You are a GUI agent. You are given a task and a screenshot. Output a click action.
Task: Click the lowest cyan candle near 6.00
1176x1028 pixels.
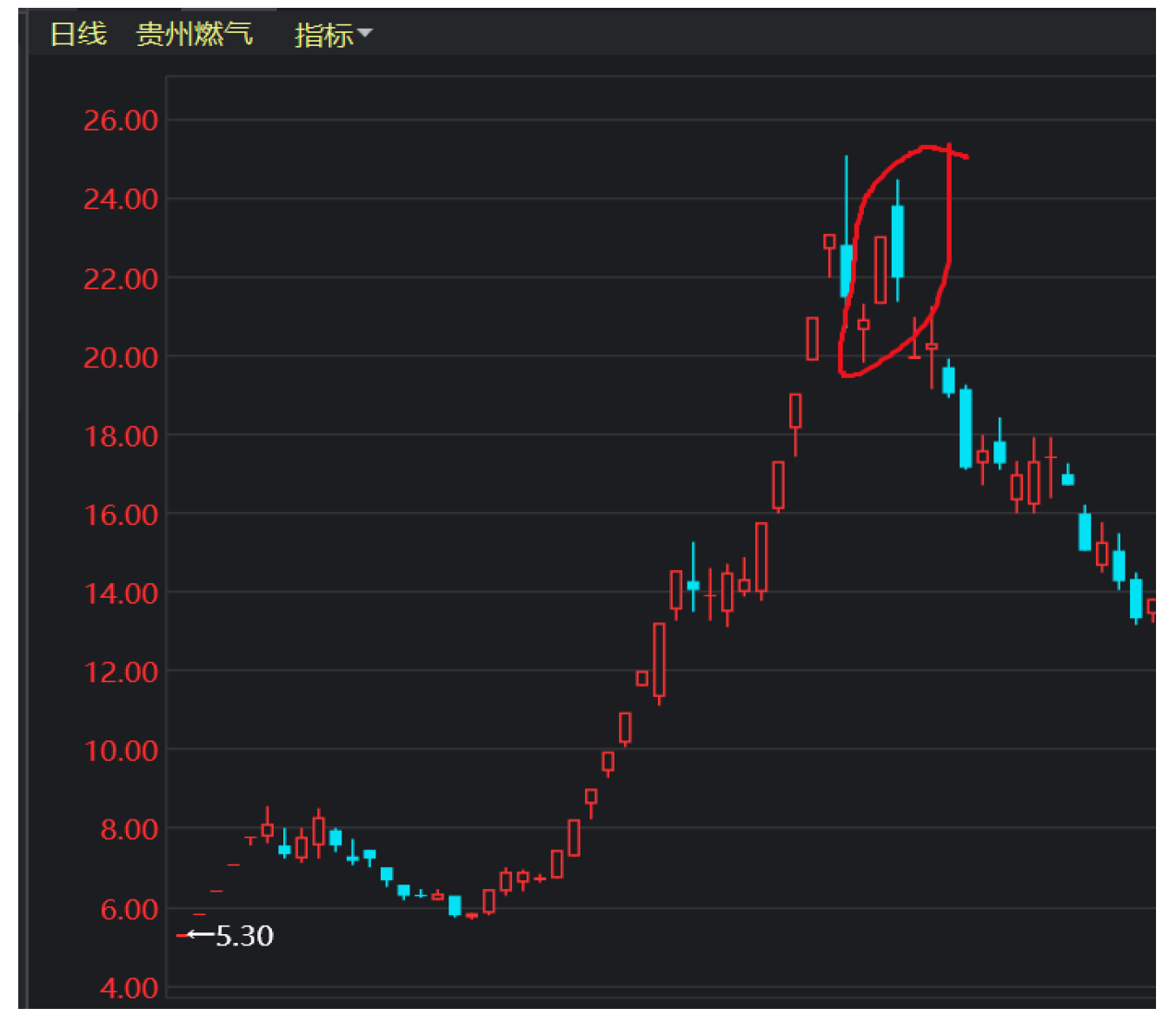[x=455, y=905]
